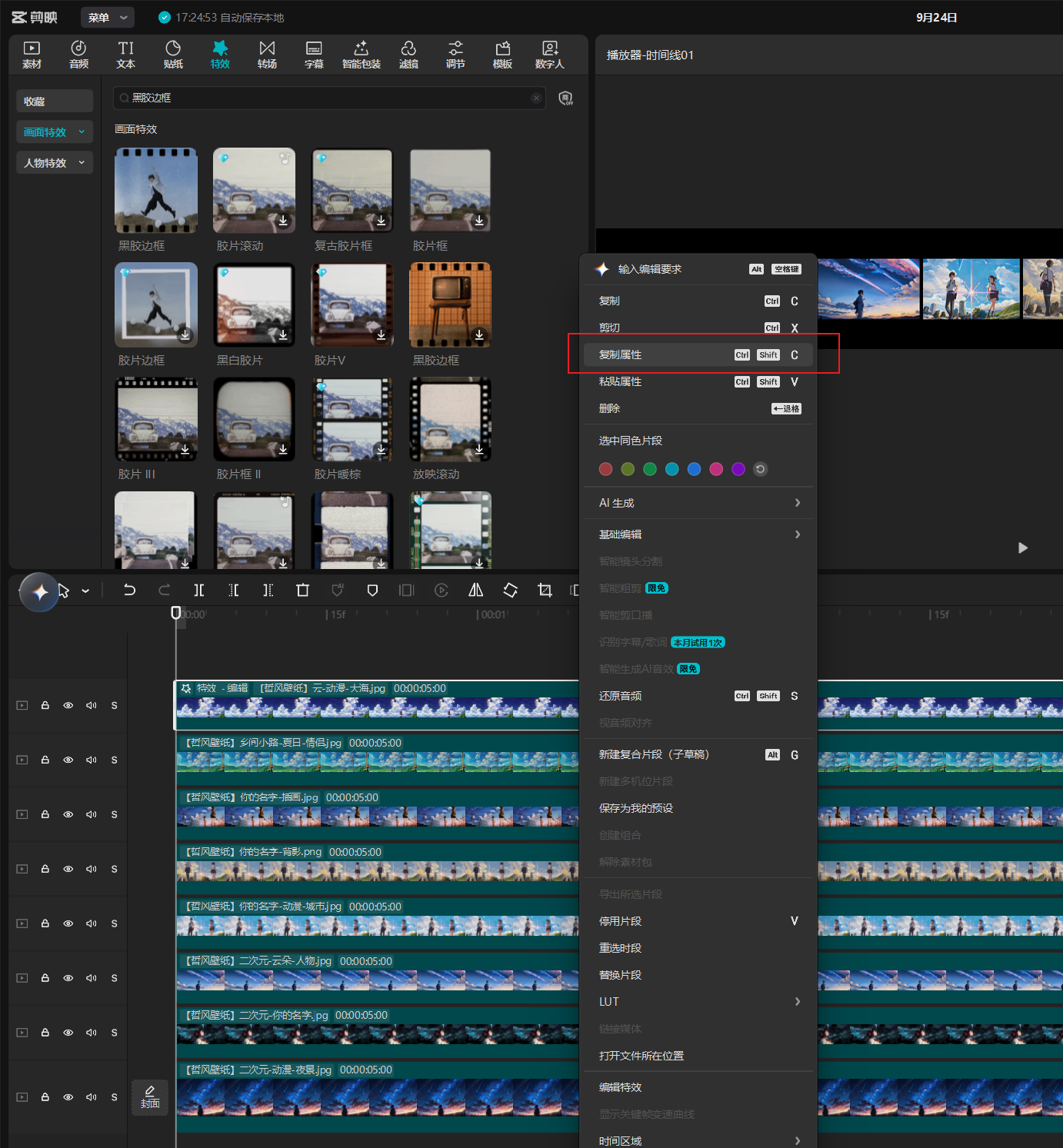Expand the 人物特效 category
This screenshot has height=1148, width=1063.
(x=55, y=162)
